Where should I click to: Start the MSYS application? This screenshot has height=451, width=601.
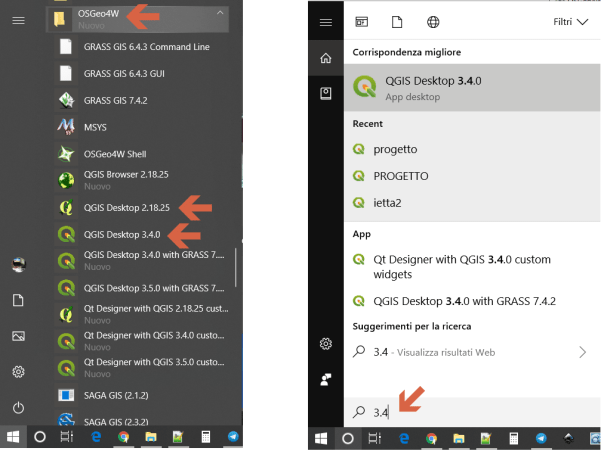(95, 127)
